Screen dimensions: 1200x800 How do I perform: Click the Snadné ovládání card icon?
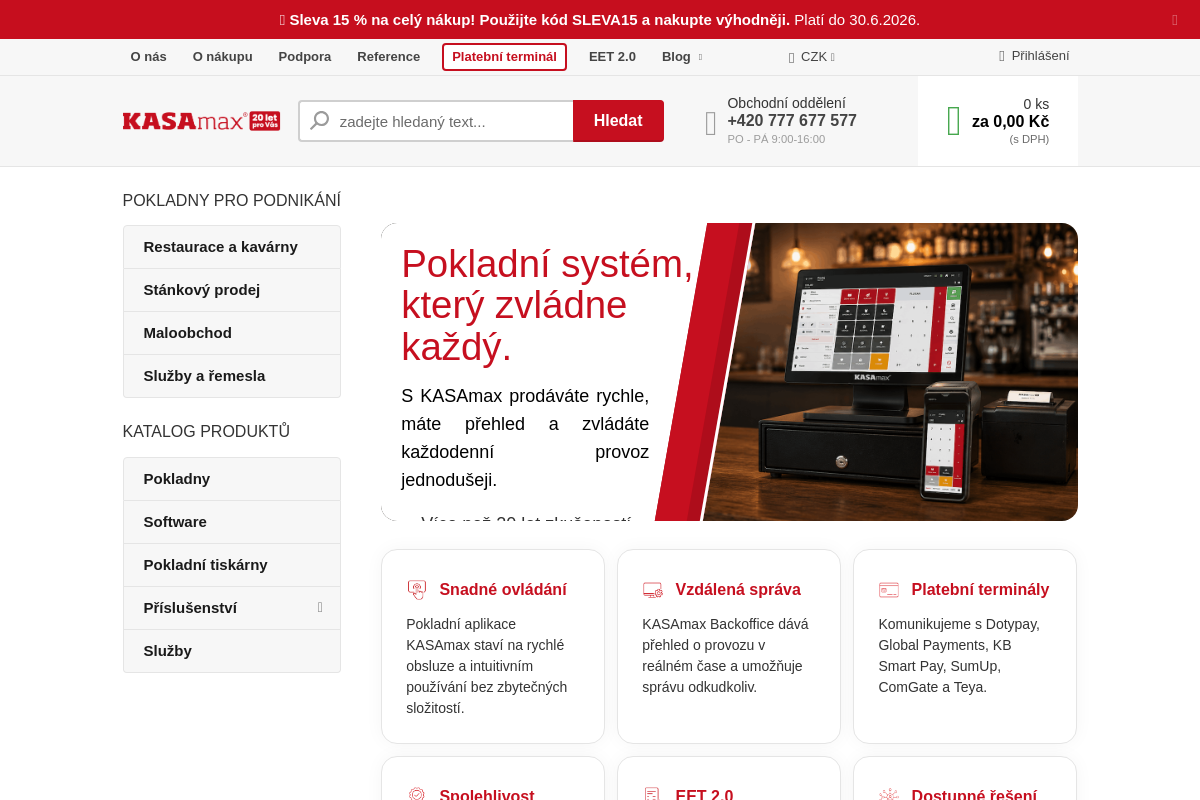pos(417,590)
